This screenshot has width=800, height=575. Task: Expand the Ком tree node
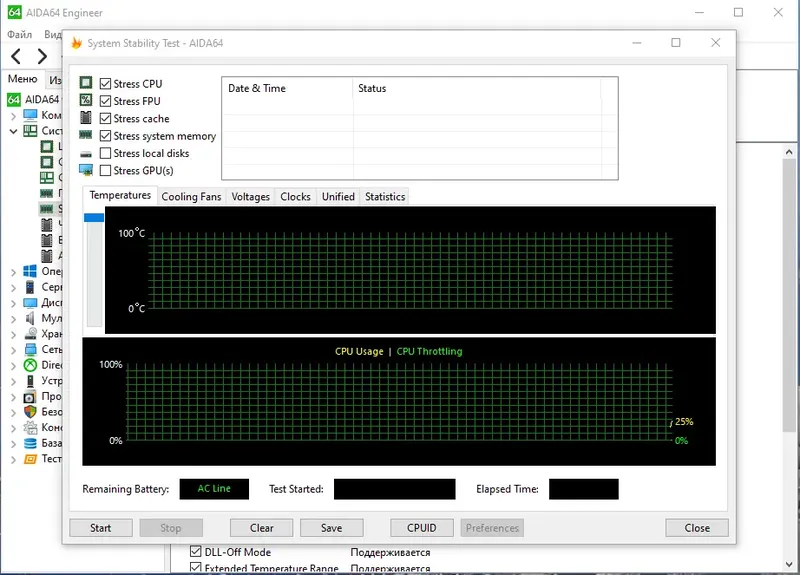click(13, 116)
